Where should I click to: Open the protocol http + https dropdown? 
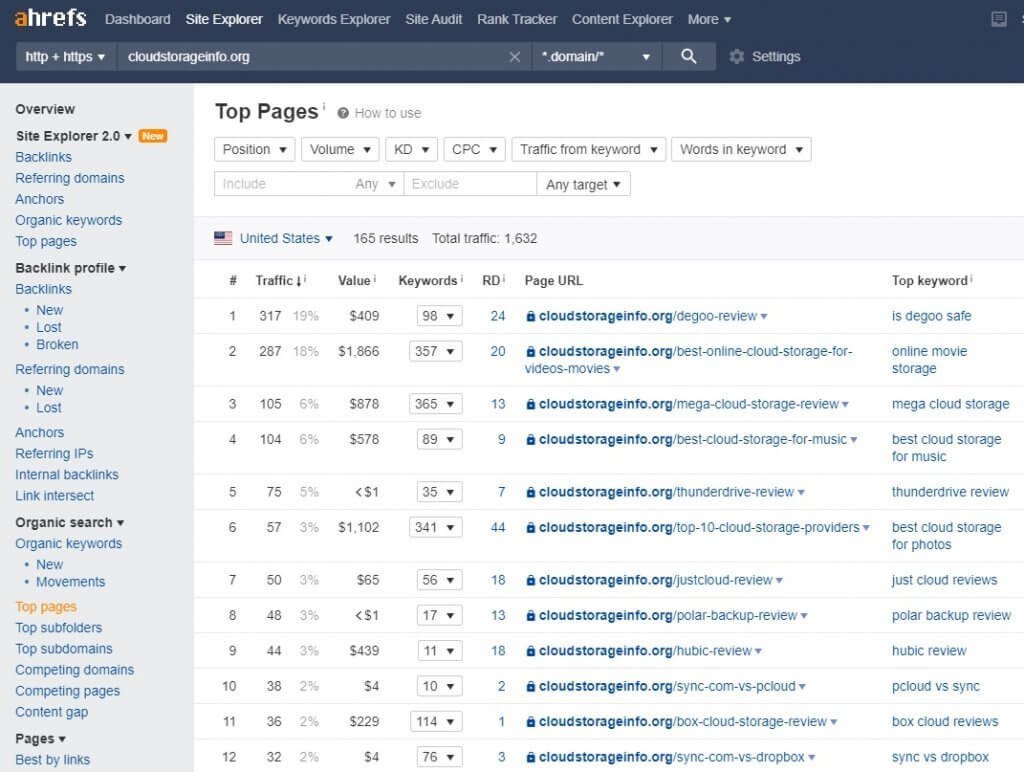(65, 56)
